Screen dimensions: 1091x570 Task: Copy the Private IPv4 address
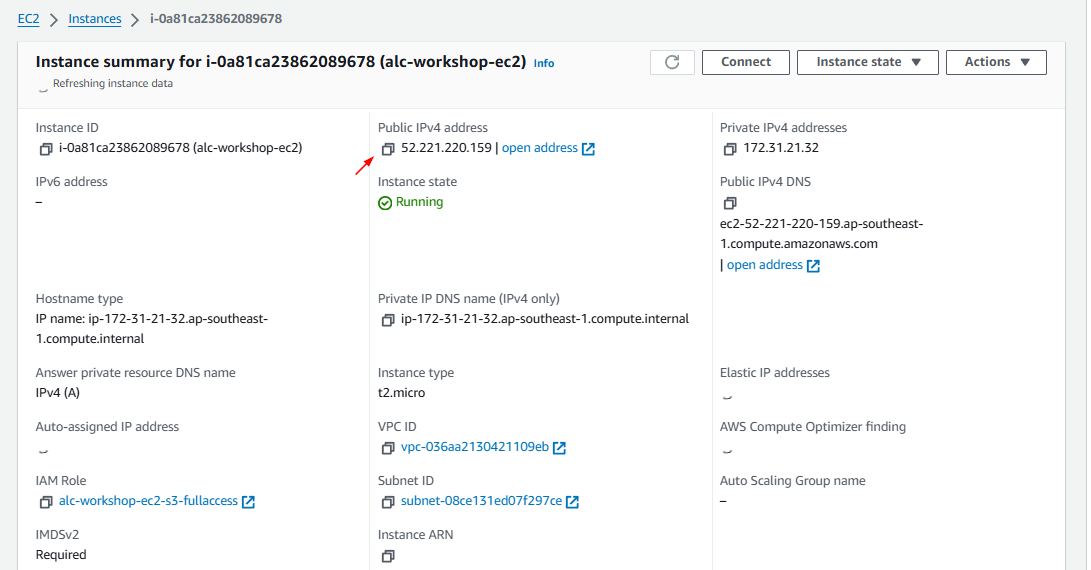(729, 149)
